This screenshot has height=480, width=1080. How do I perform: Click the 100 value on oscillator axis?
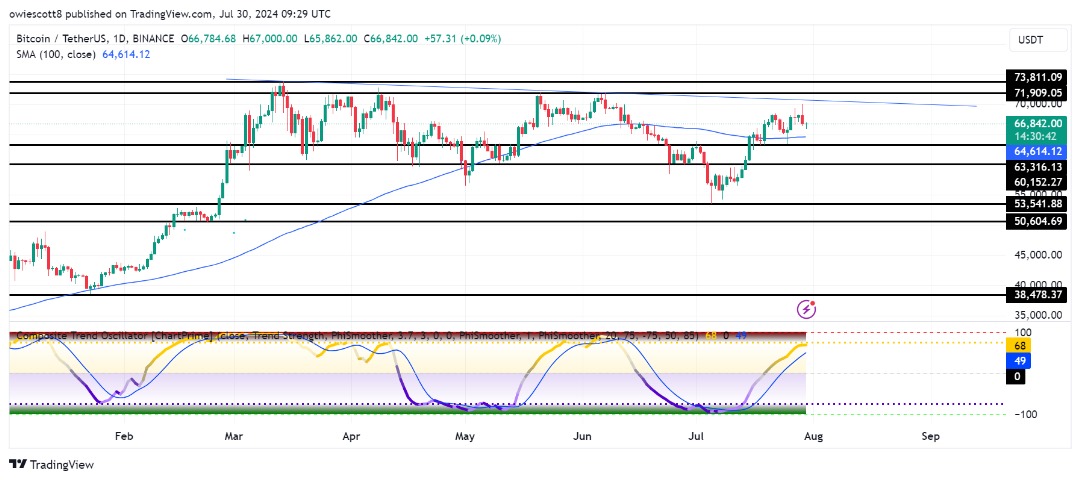click(x=1021, y=331)
